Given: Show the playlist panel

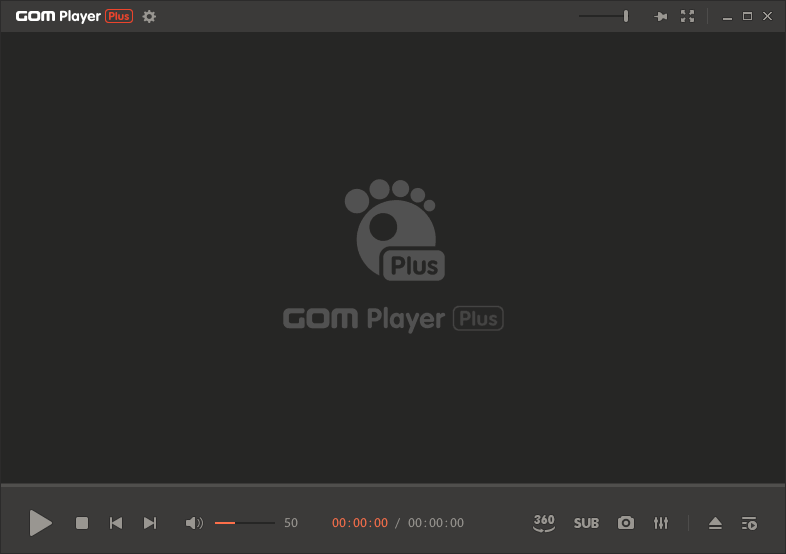Looking at the screenshot, I should pos(749,523).
